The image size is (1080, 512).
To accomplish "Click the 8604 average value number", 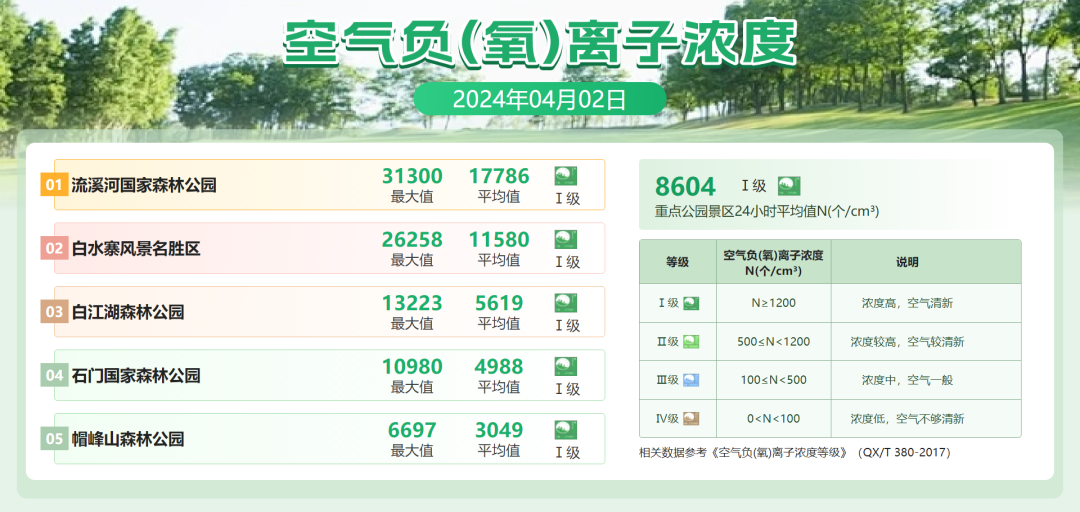I will tap(685, 186).
